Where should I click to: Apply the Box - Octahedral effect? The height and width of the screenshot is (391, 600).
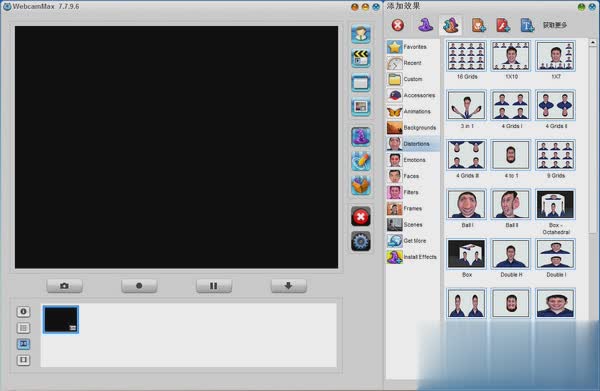pyautogui.click(x=555, y=204)
